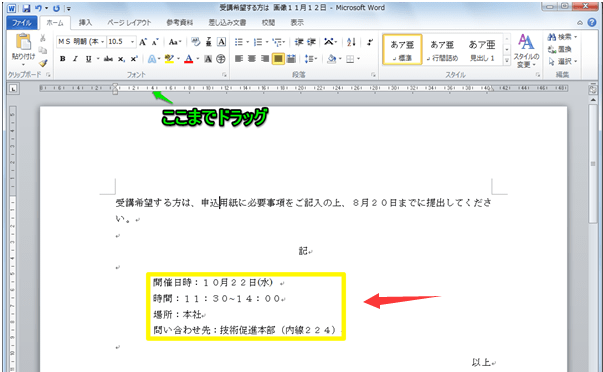Click the Shrink Font icon

[155, 42]
